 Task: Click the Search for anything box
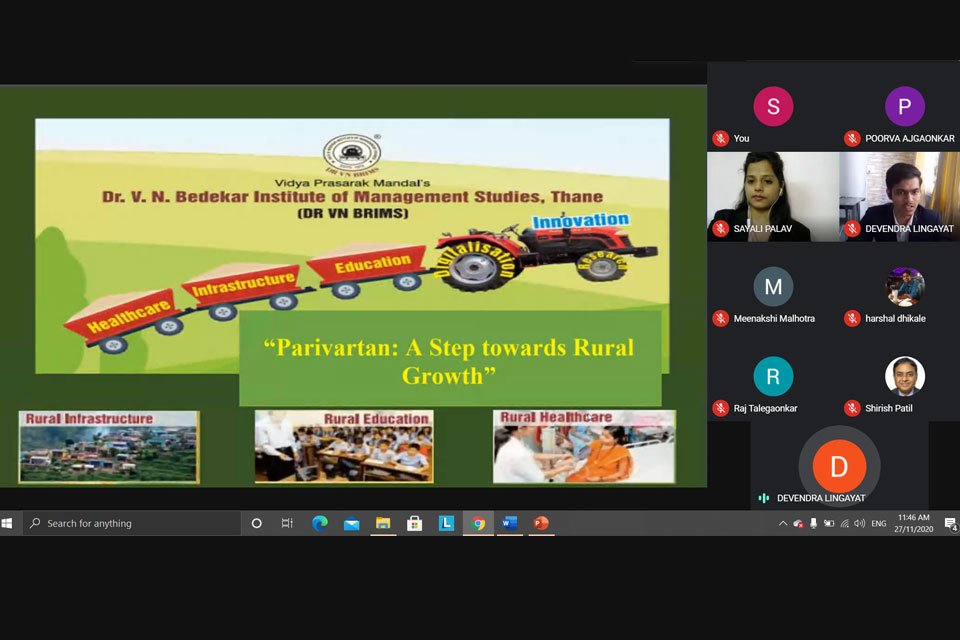coord(132,523)
